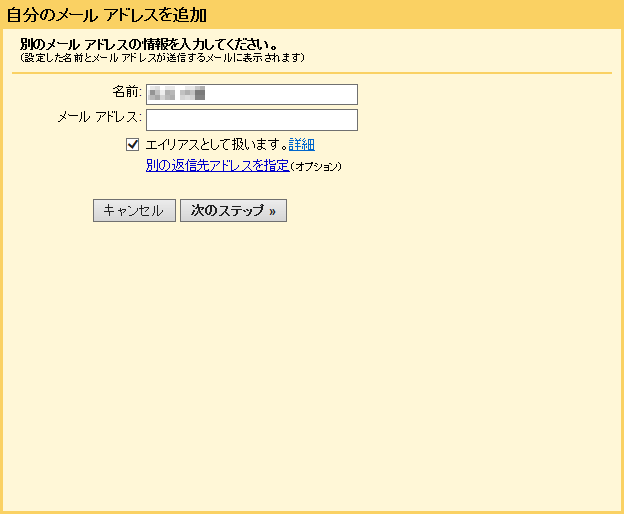The height and width of the screenshot is (514, 624).
Task: Click the 設定した名前とメール アドレス note text
Action: 162,58
